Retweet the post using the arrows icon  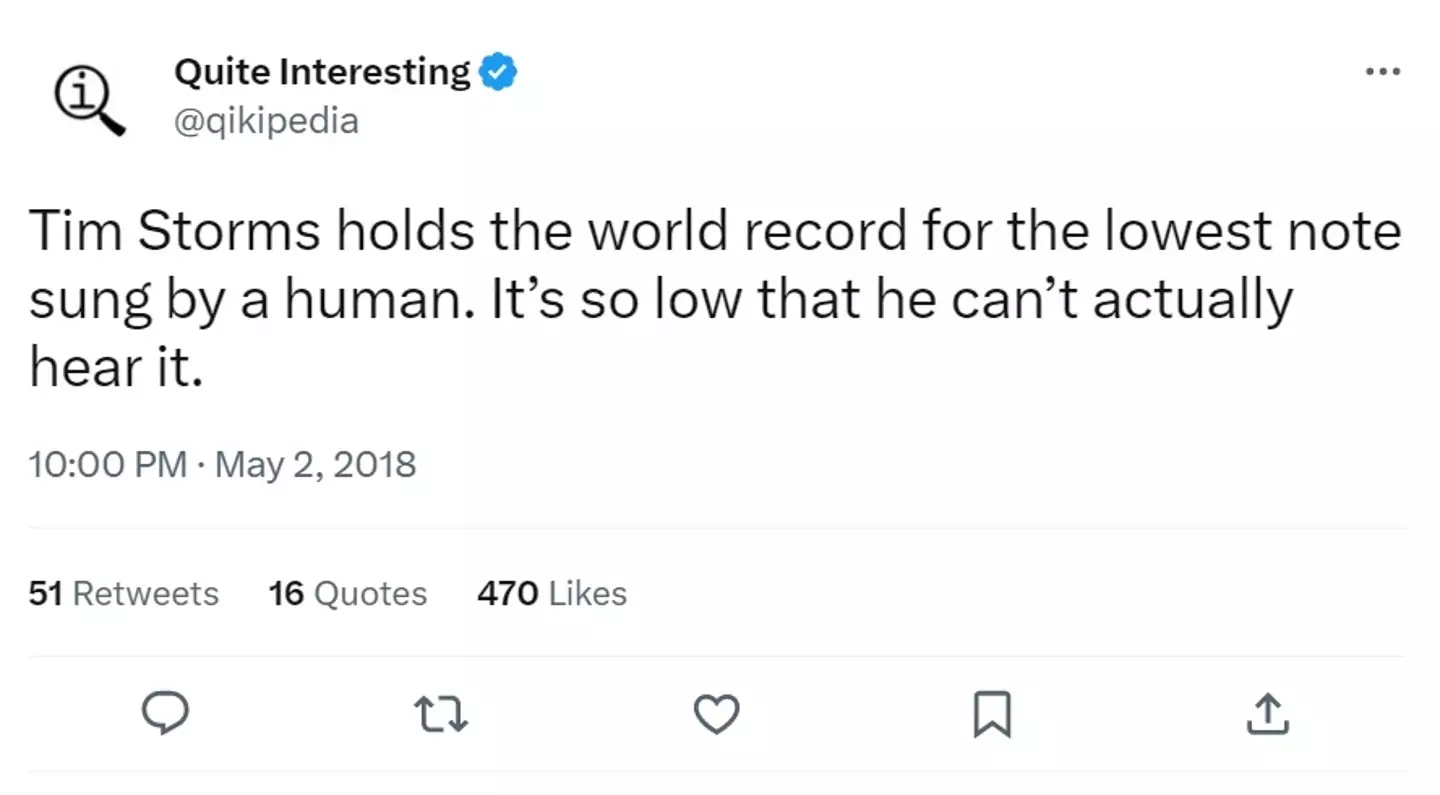pyautogui.click(x=441, y=714)
